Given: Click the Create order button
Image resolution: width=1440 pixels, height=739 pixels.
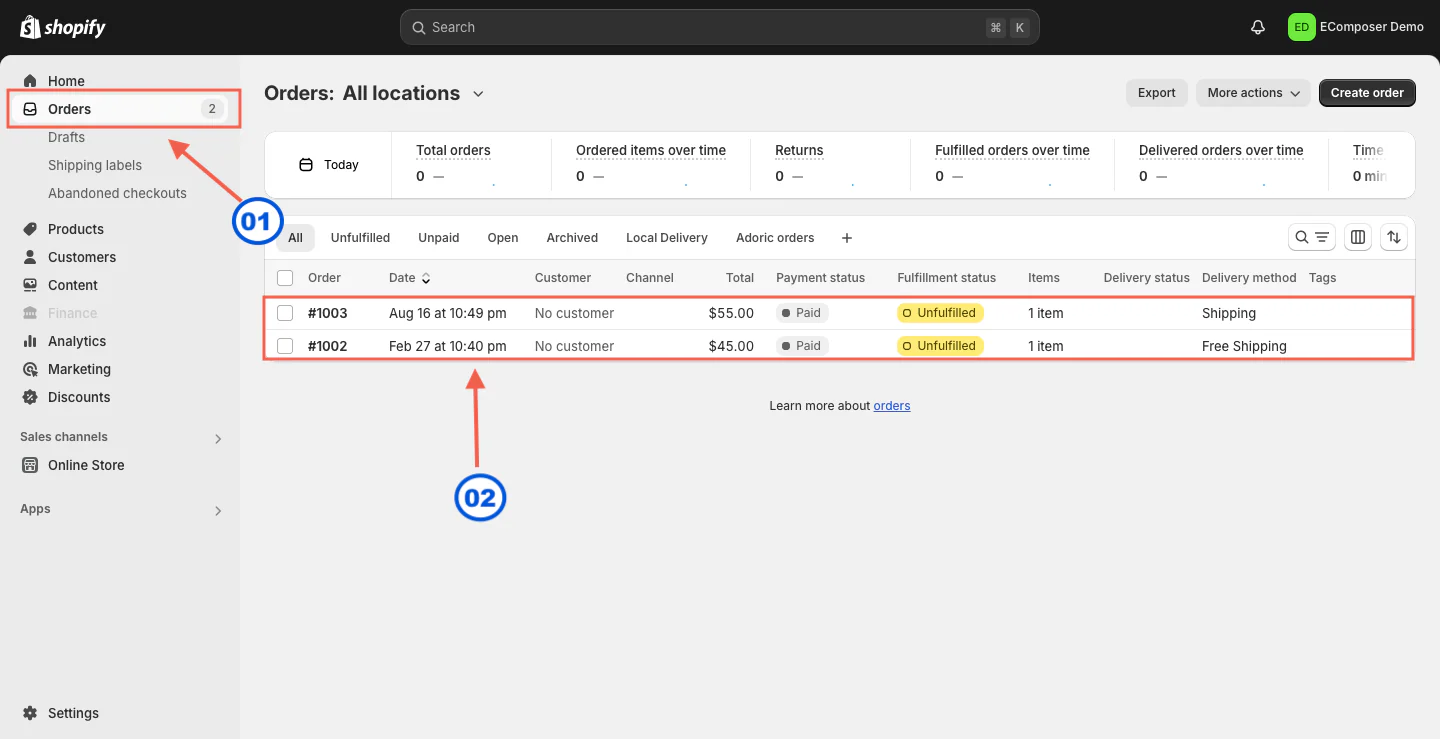Looking at the screenshot, I should click(1367, 93).
